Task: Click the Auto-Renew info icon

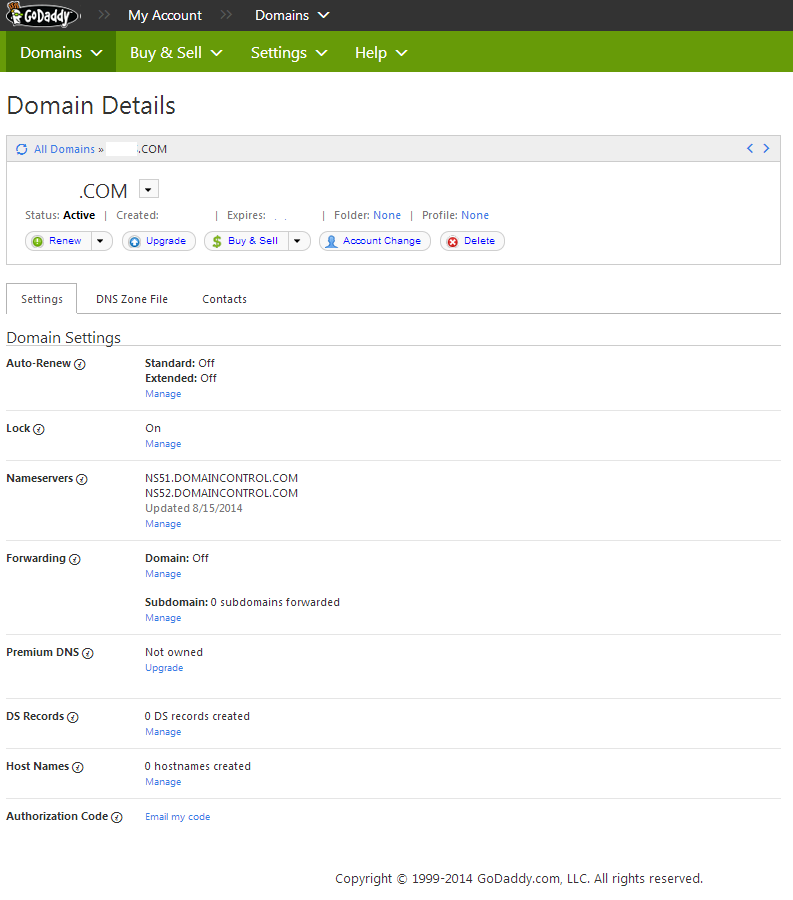Action: 80,364
